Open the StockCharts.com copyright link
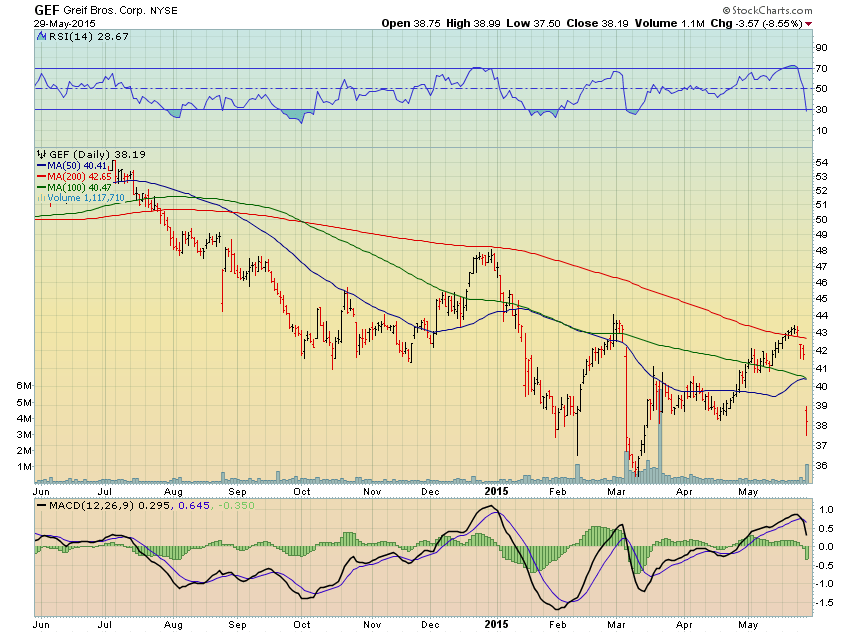Image resolution: width=850 pixels, height=633 pixels. pos(767,10)
